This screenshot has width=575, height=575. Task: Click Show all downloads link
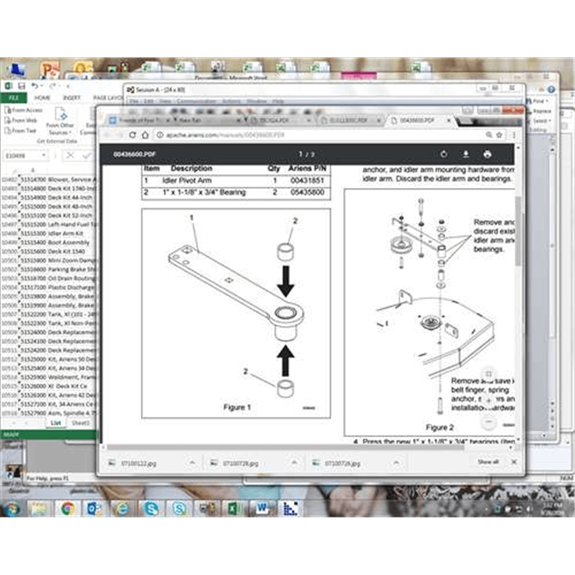tap(488, 462)
